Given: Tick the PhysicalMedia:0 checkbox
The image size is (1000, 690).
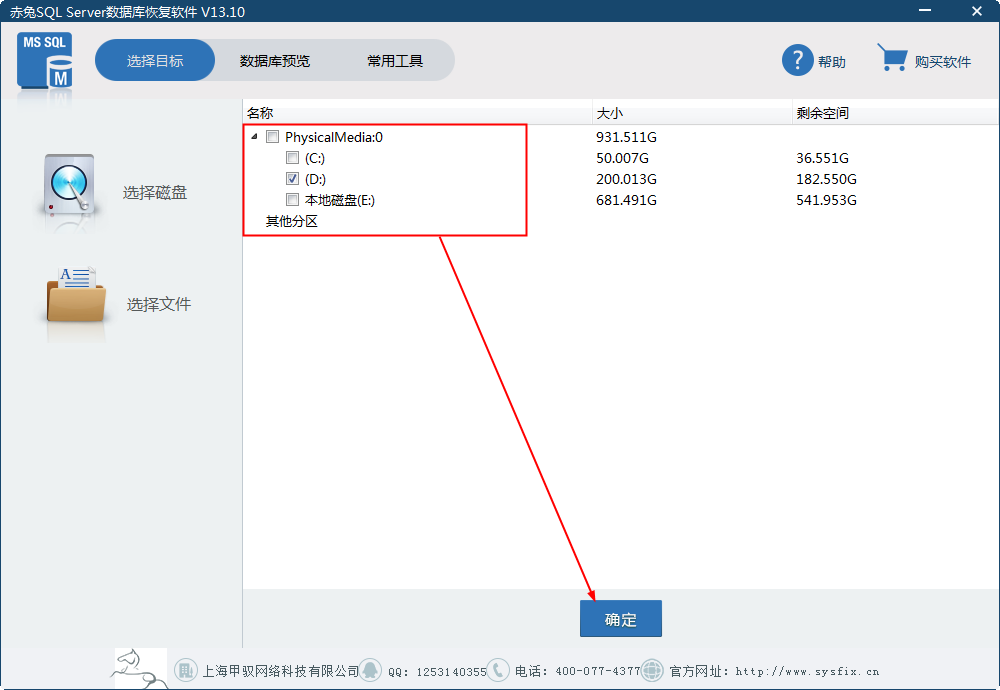Looking at the screenshot, I should point(273,136).
